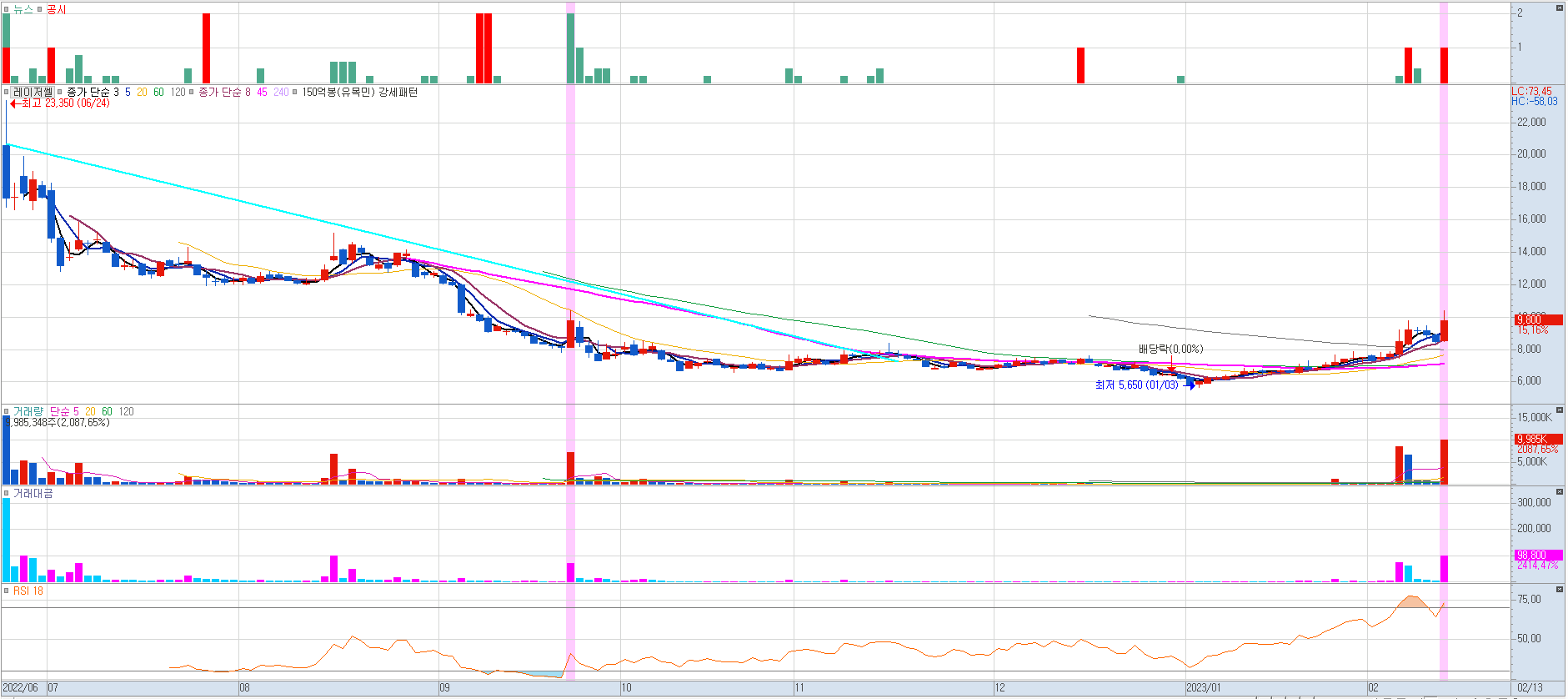Screen dimensions: 1568x699
Task: Click the 75.00 RSI axis label
Action: pos(1529,599)
